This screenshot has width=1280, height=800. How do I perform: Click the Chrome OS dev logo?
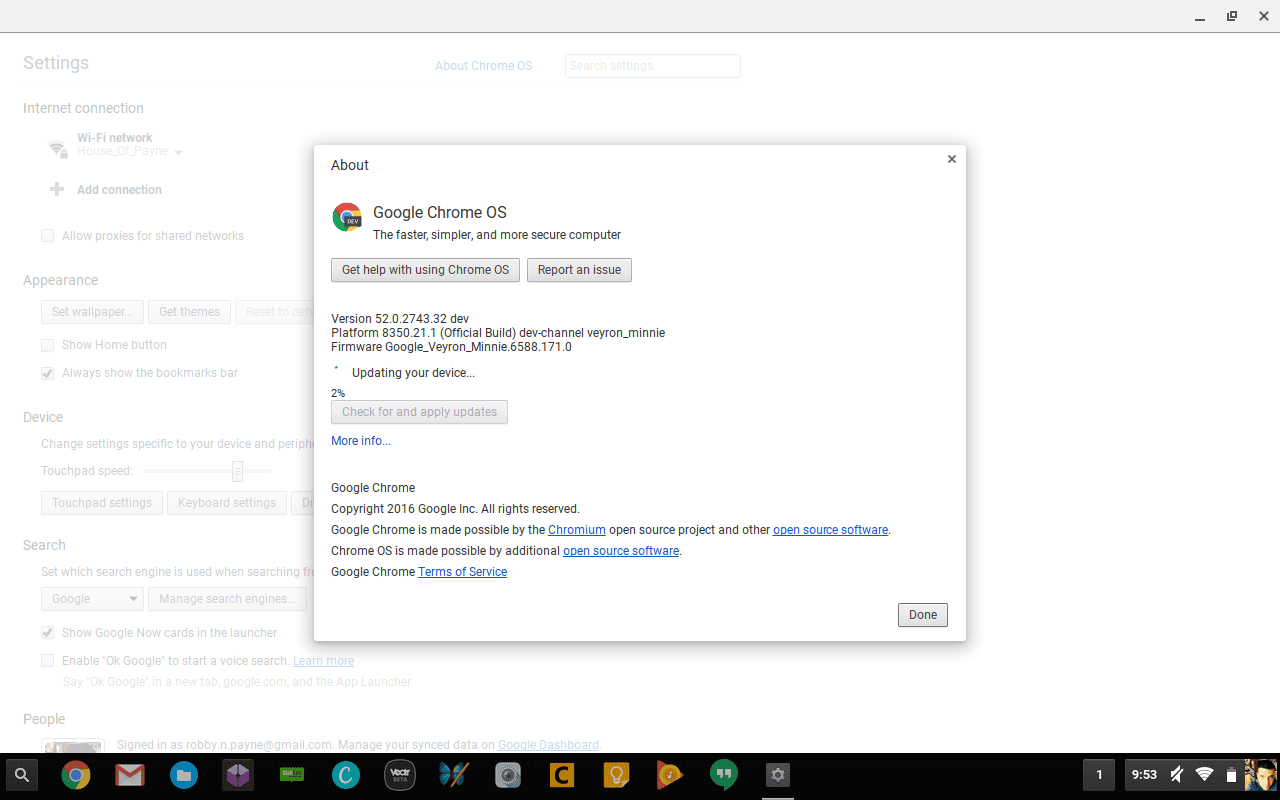(347, 217)
